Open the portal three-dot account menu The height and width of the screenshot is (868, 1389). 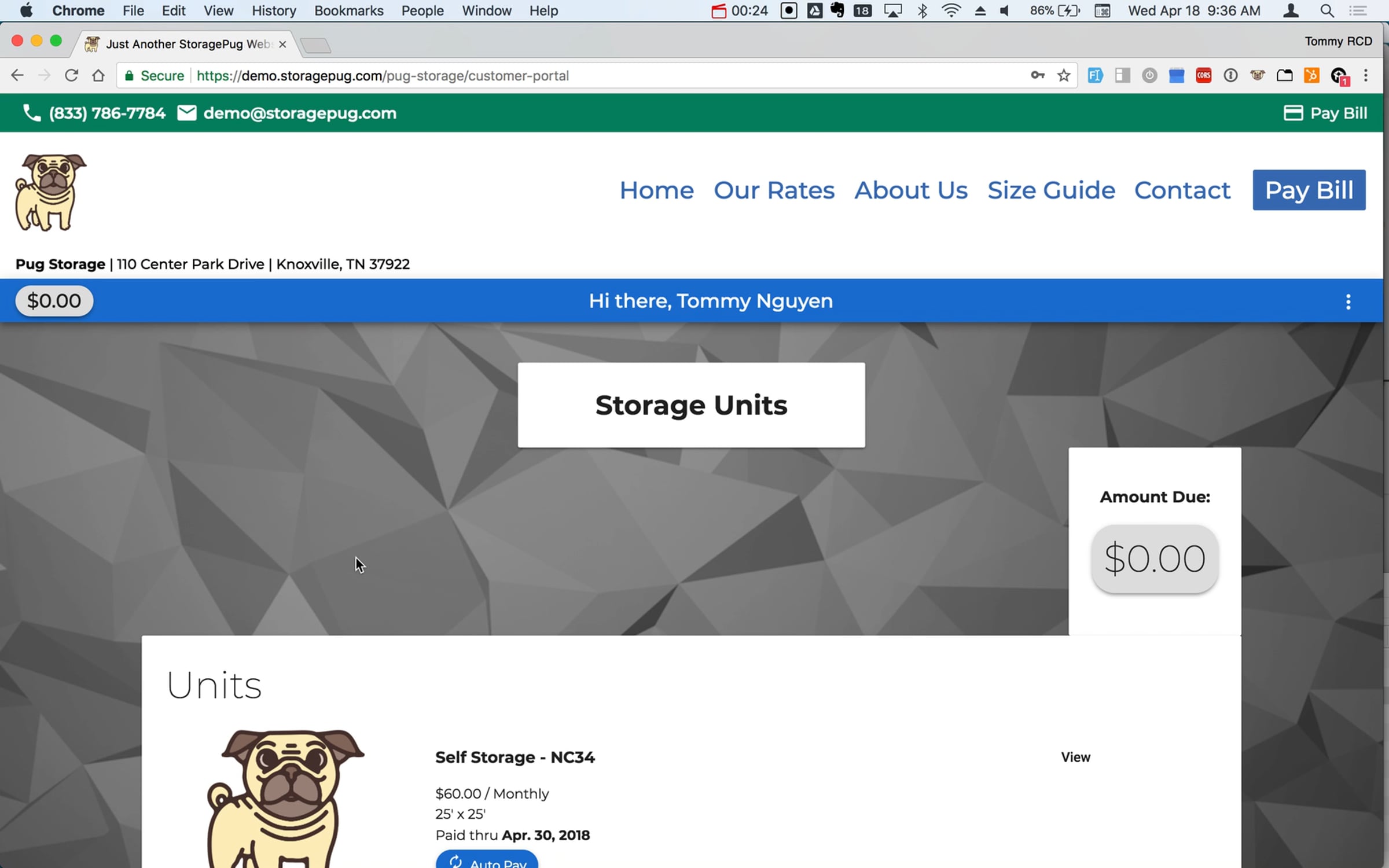[1348, 301]
